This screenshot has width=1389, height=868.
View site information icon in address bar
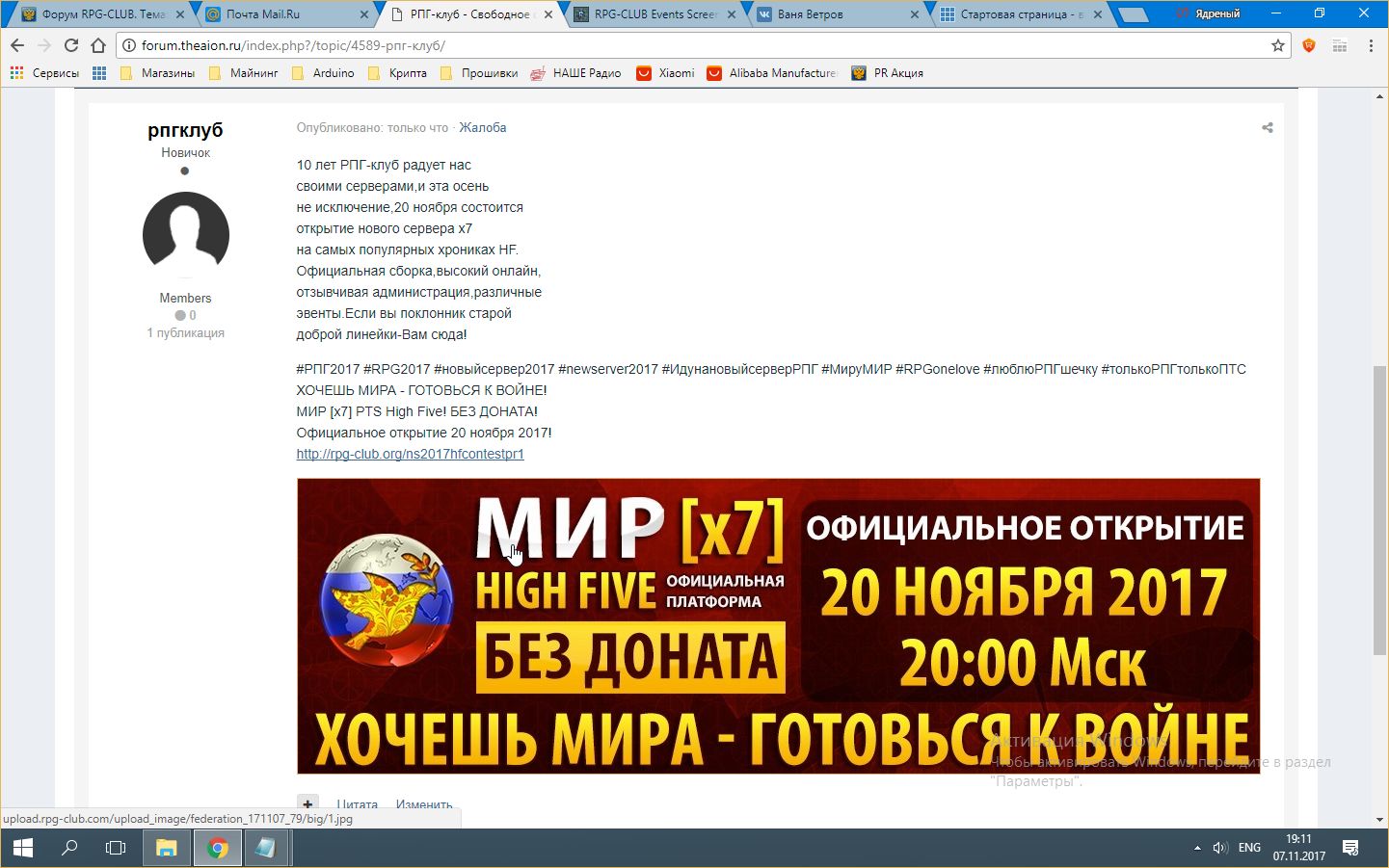[129, 45]
